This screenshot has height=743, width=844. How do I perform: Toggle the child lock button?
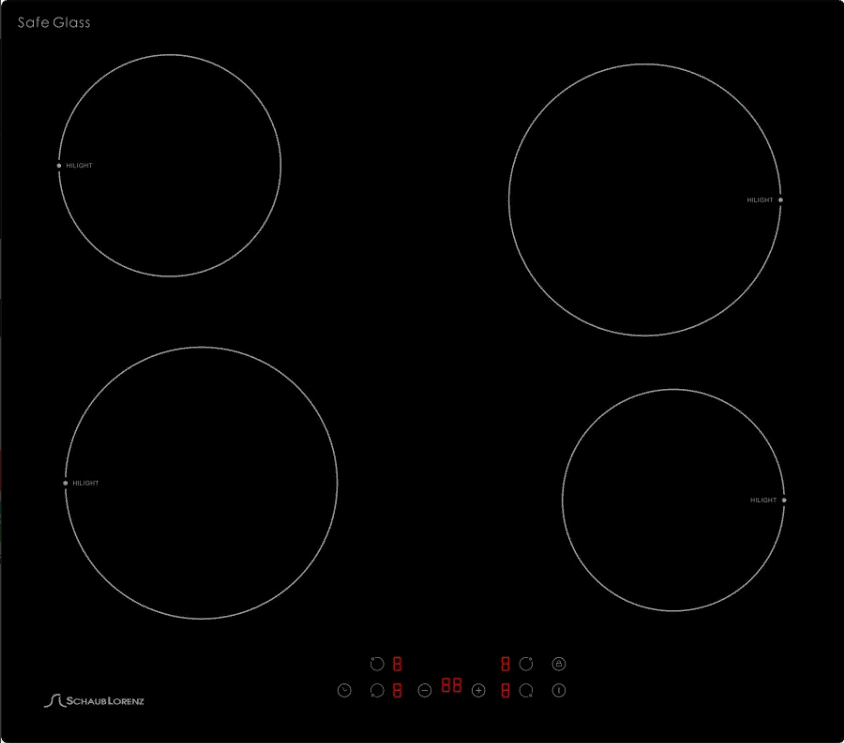click(559, 664)
